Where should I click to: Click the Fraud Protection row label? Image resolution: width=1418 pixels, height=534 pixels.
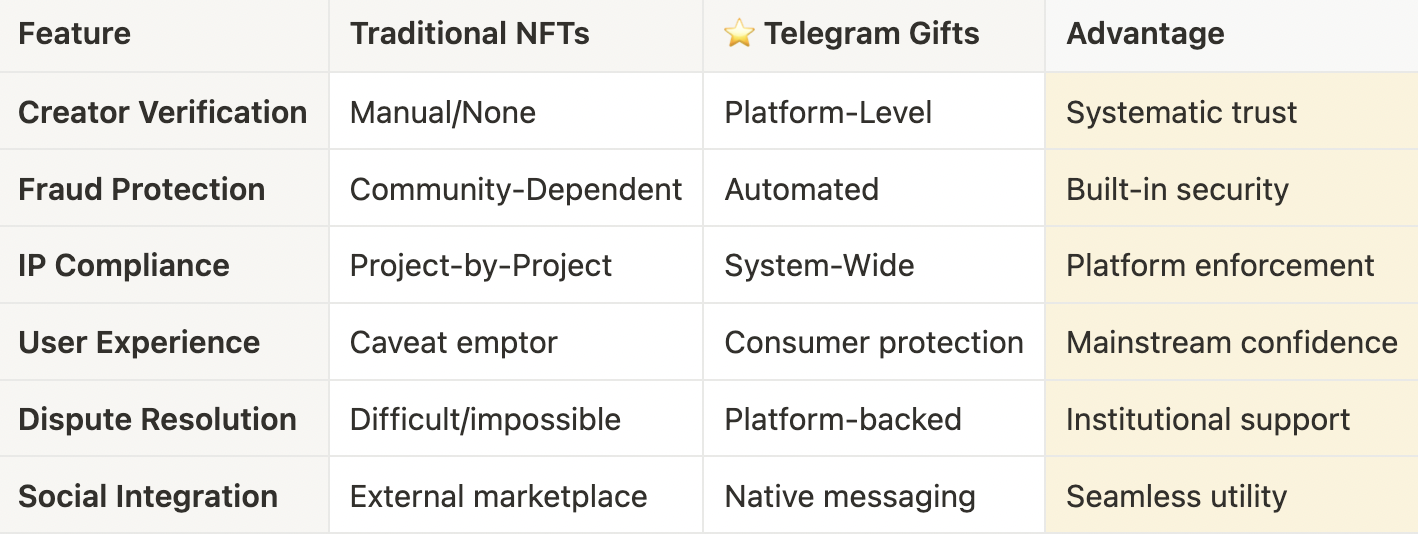(x=142, y=189)
